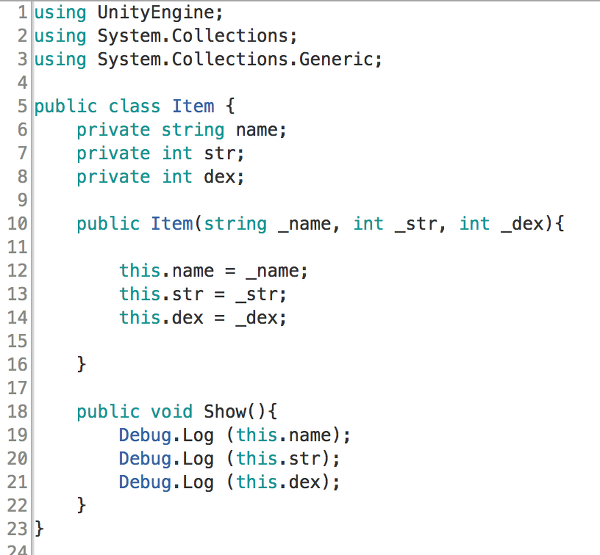Click the opening brace after class Item
The image size is (600, 555).
pyautogui.click(x=230, y=106)
